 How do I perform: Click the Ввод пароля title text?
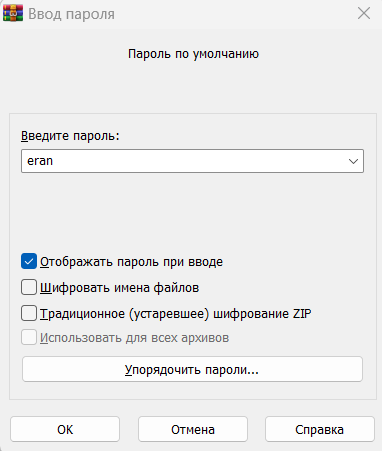coord(71,14)
